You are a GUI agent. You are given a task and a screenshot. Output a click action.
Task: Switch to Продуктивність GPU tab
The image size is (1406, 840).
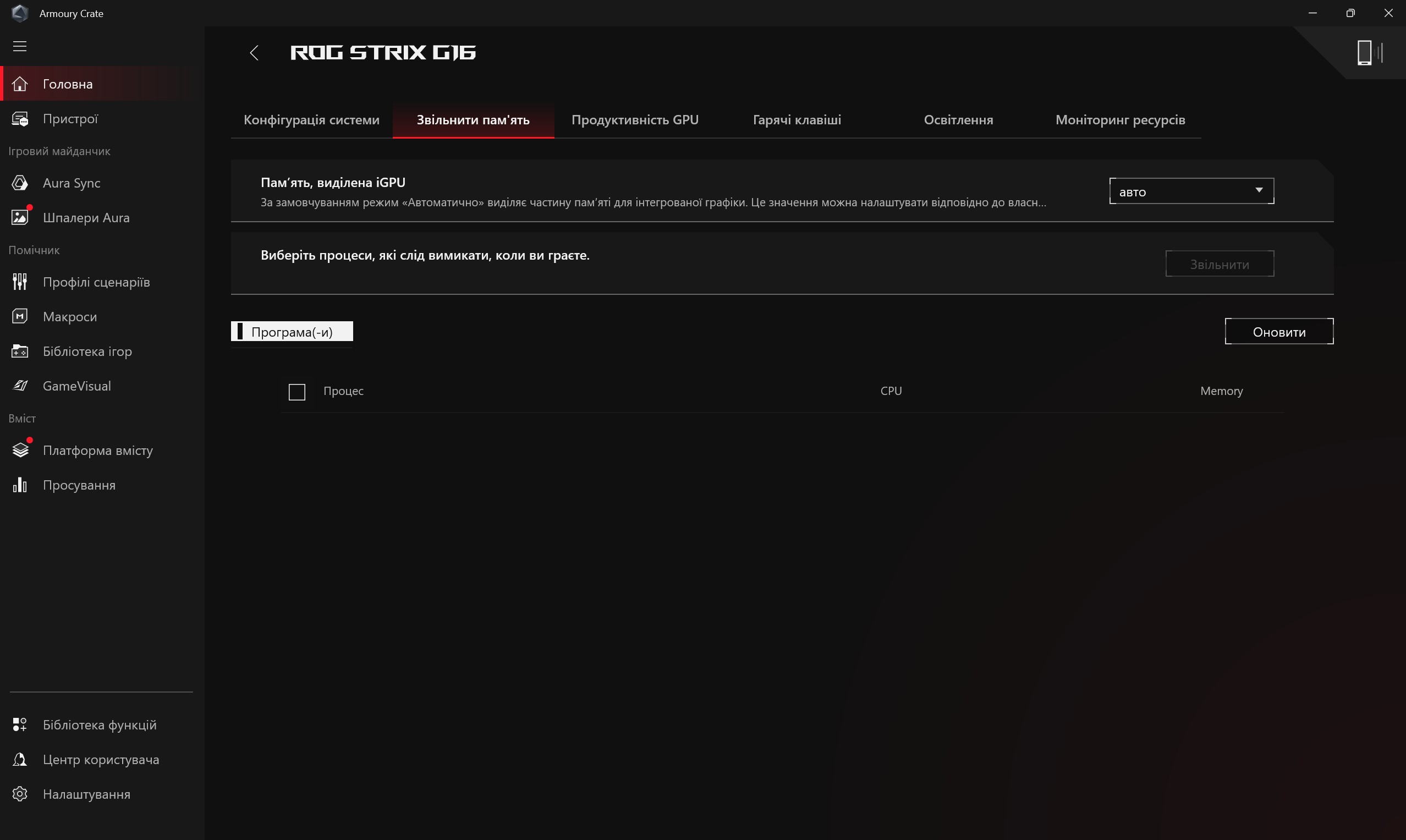[634, 120]
